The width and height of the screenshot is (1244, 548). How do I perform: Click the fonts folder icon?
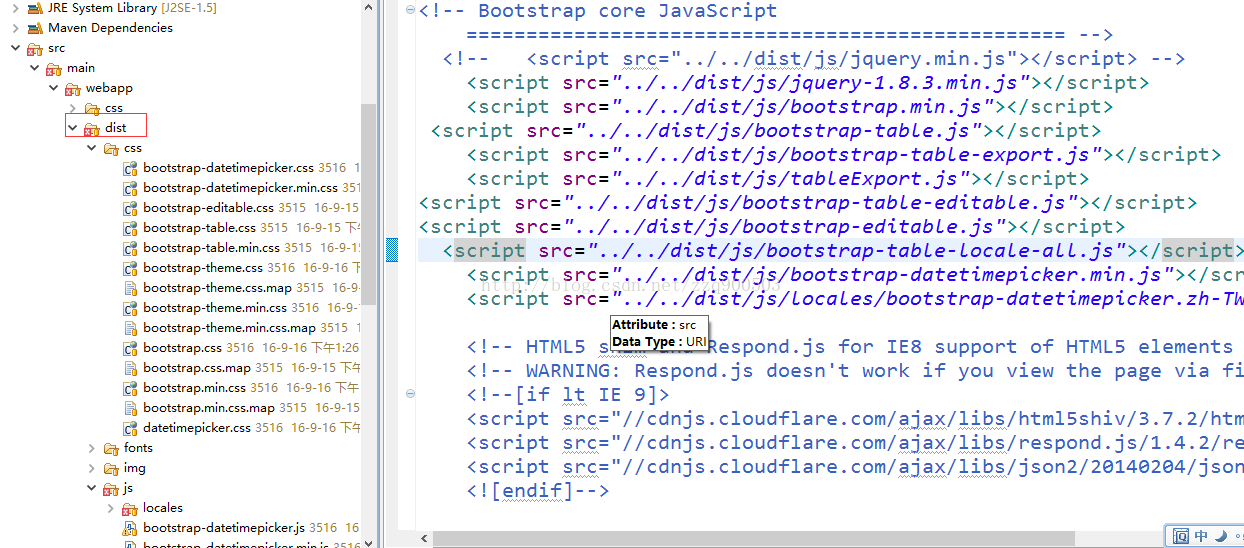coord(110,448)
